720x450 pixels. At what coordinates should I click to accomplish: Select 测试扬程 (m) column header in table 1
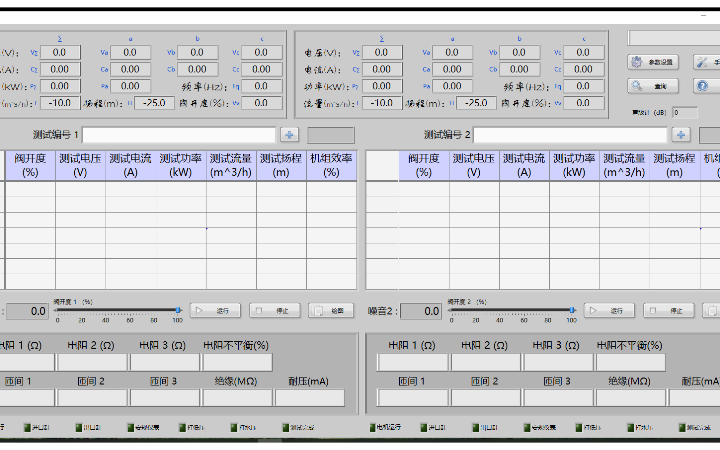pos(281,166)
